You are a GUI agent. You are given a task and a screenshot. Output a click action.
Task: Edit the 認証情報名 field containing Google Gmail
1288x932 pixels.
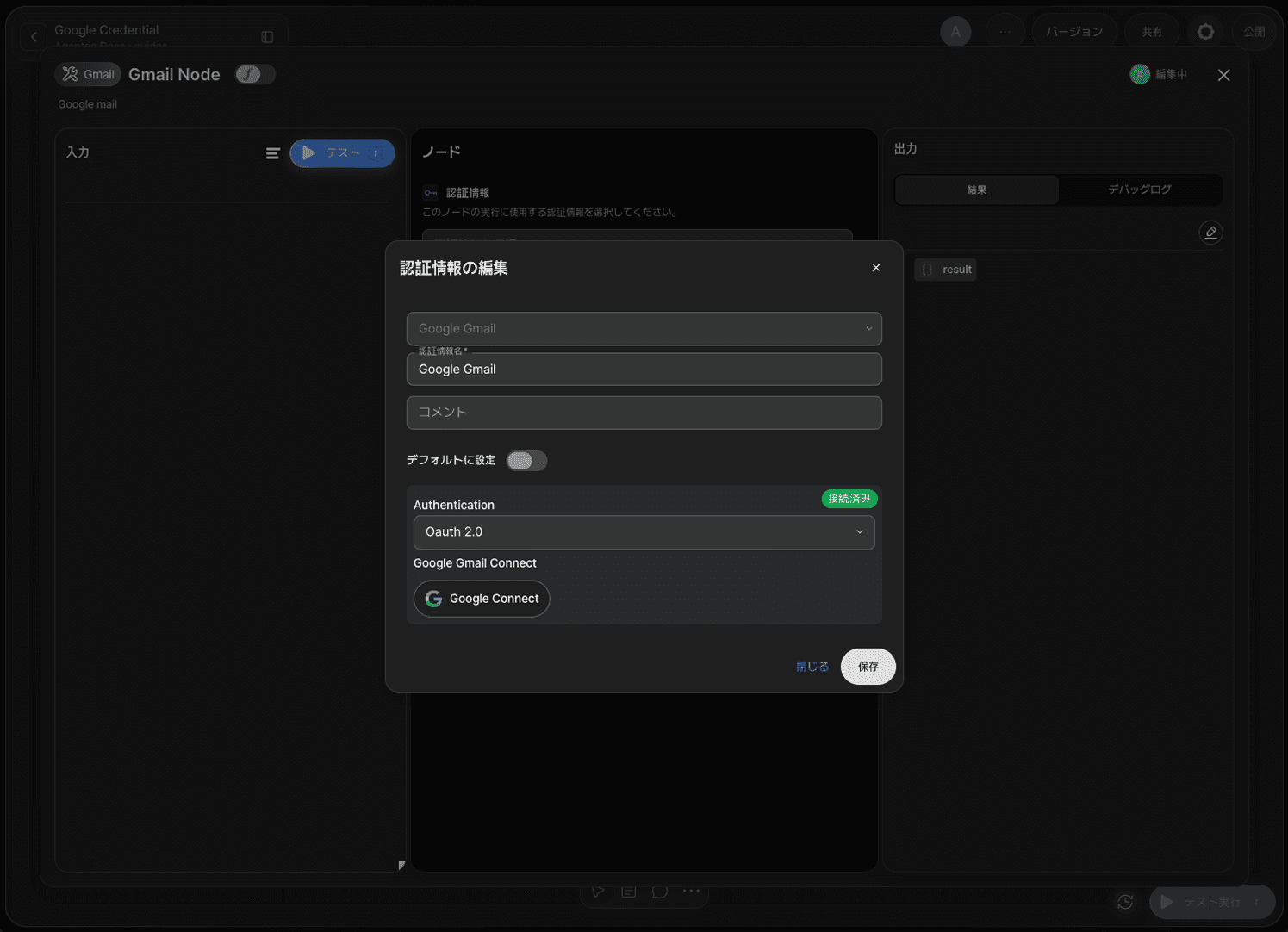tap(644, 370)
